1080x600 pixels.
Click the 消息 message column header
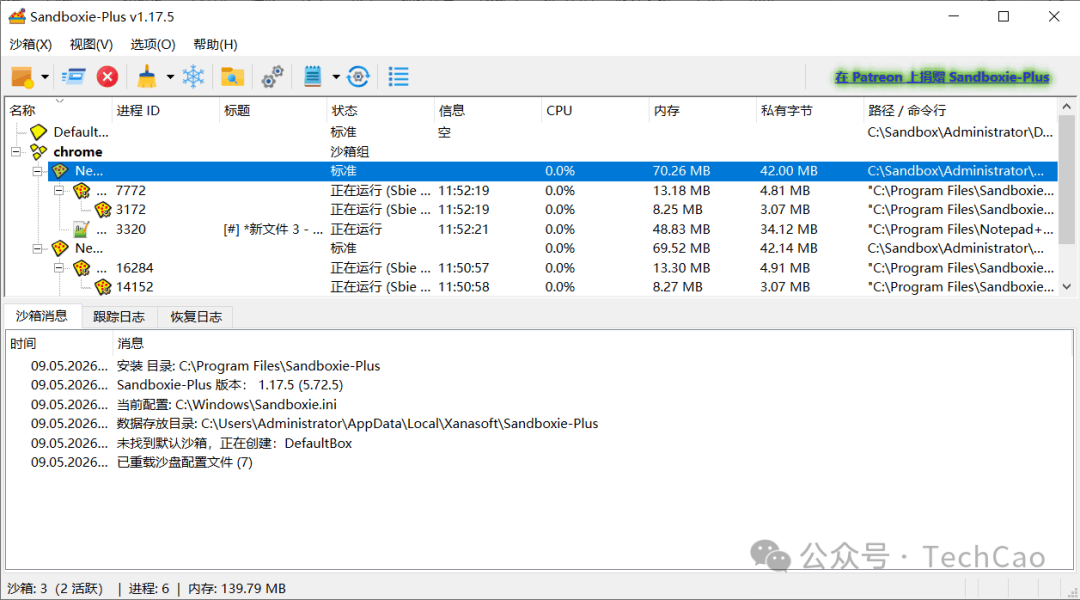tap(592, 343)
